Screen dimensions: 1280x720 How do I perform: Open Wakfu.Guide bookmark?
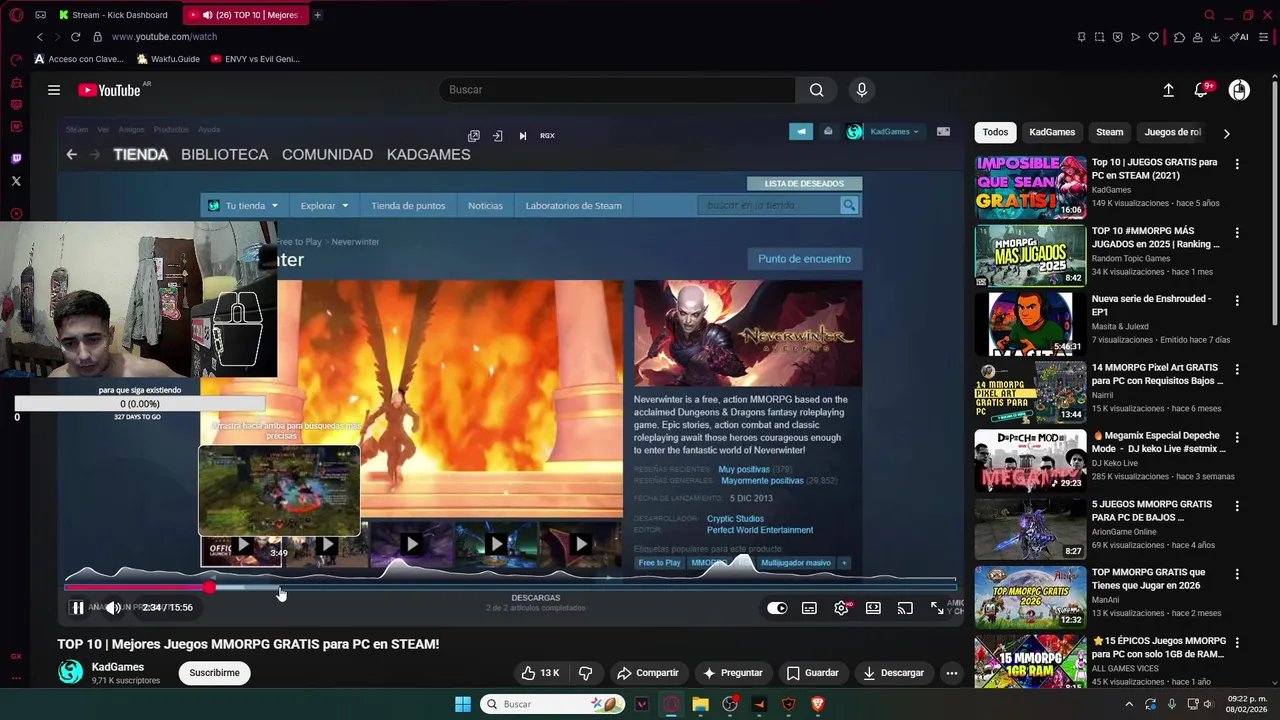(x=168, y=59)
